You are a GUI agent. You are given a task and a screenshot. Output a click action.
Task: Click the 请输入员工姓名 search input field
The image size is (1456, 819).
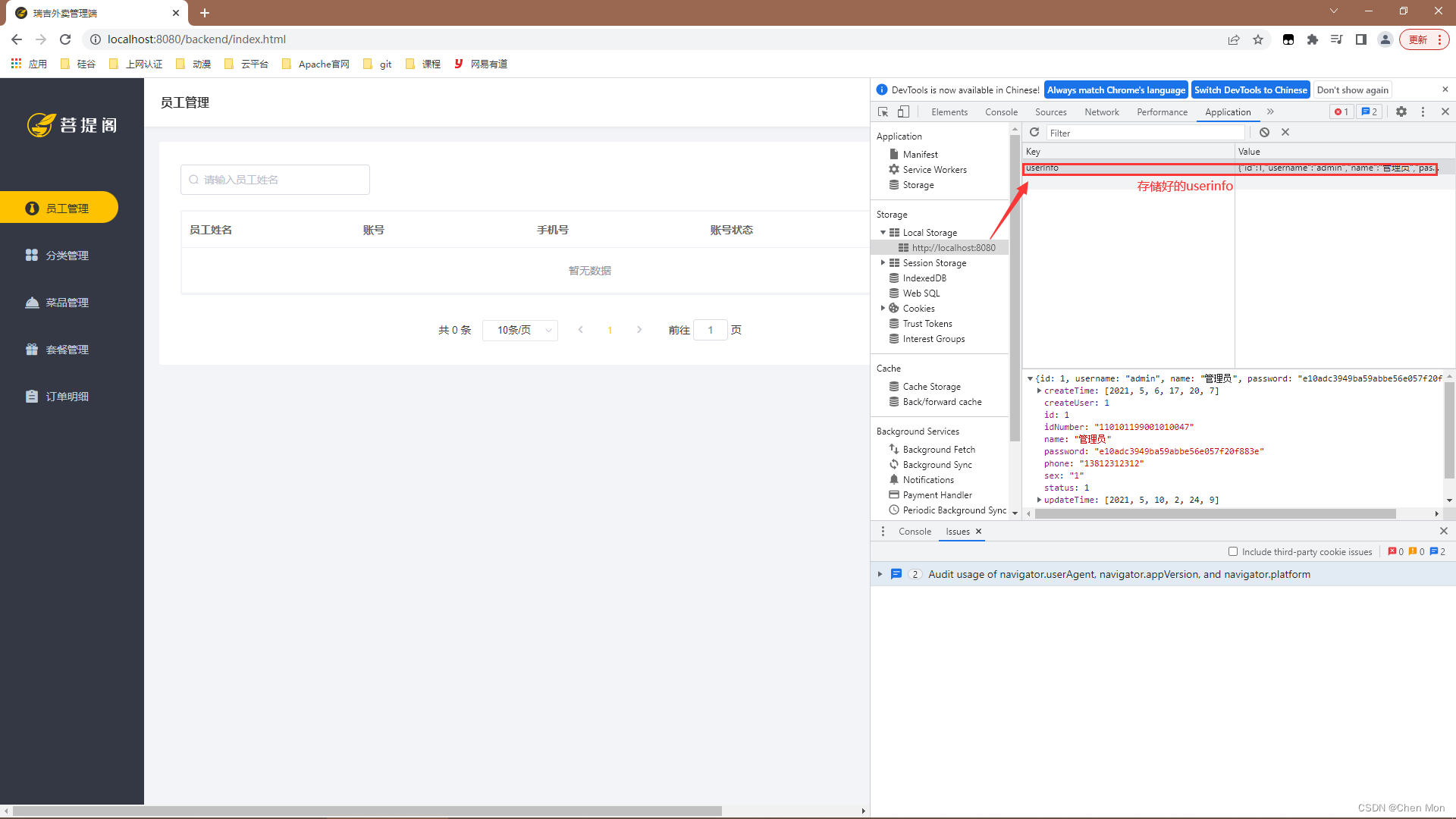pyautogui.click(x=276, y=179)
